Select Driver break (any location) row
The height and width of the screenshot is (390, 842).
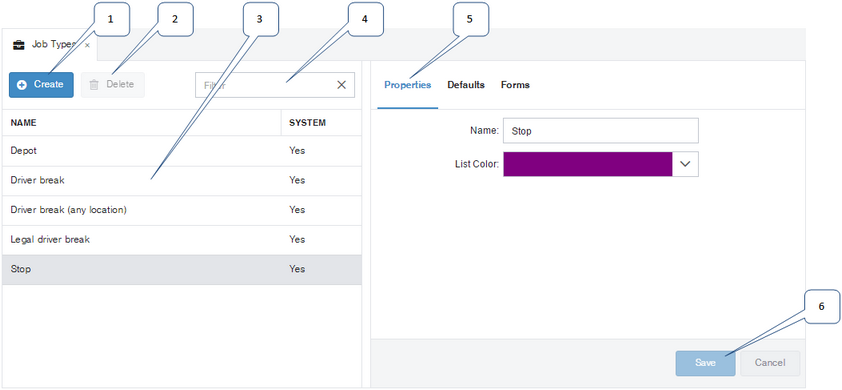tap(182, 210)
